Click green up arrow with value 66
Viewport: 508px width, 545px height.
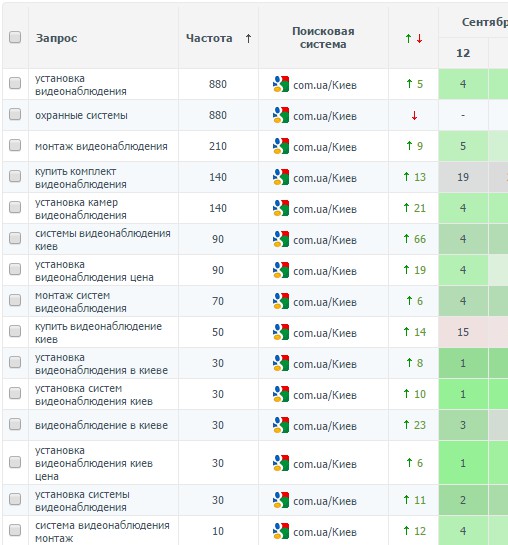click(406, 238)
